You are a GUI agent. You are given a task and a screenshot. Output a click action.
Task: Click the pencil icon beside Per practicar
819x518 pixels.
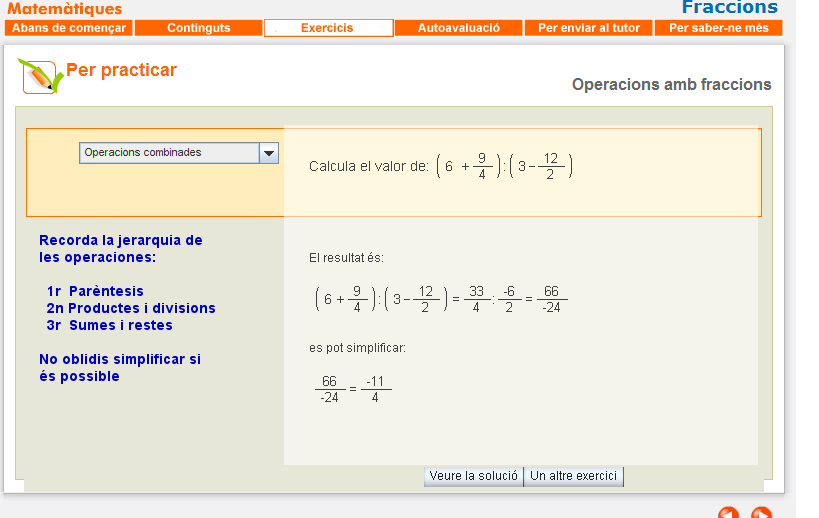point(38,76)
